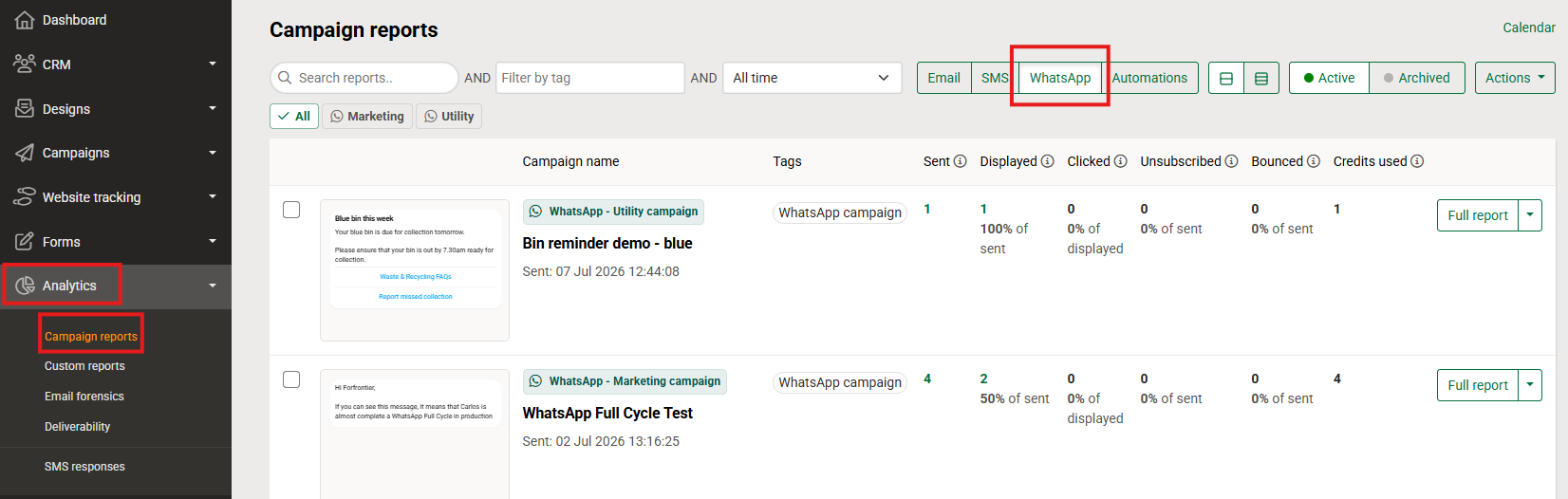
Task: Open SMS responses in sidebar
Action: [x=84, y=467]
